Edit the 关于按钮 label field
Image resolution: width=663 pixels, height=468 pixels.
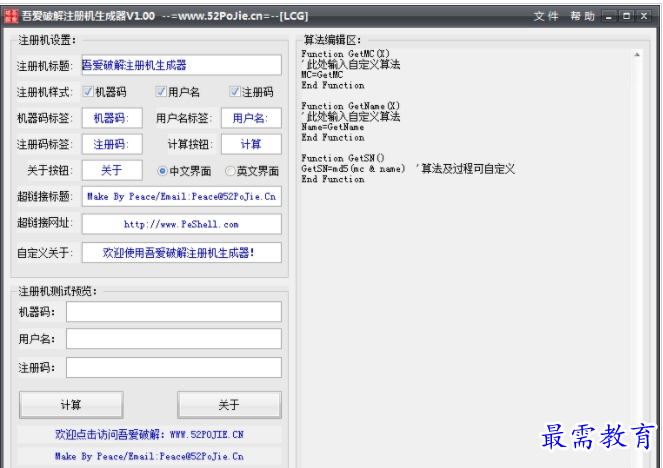point(112,170)
